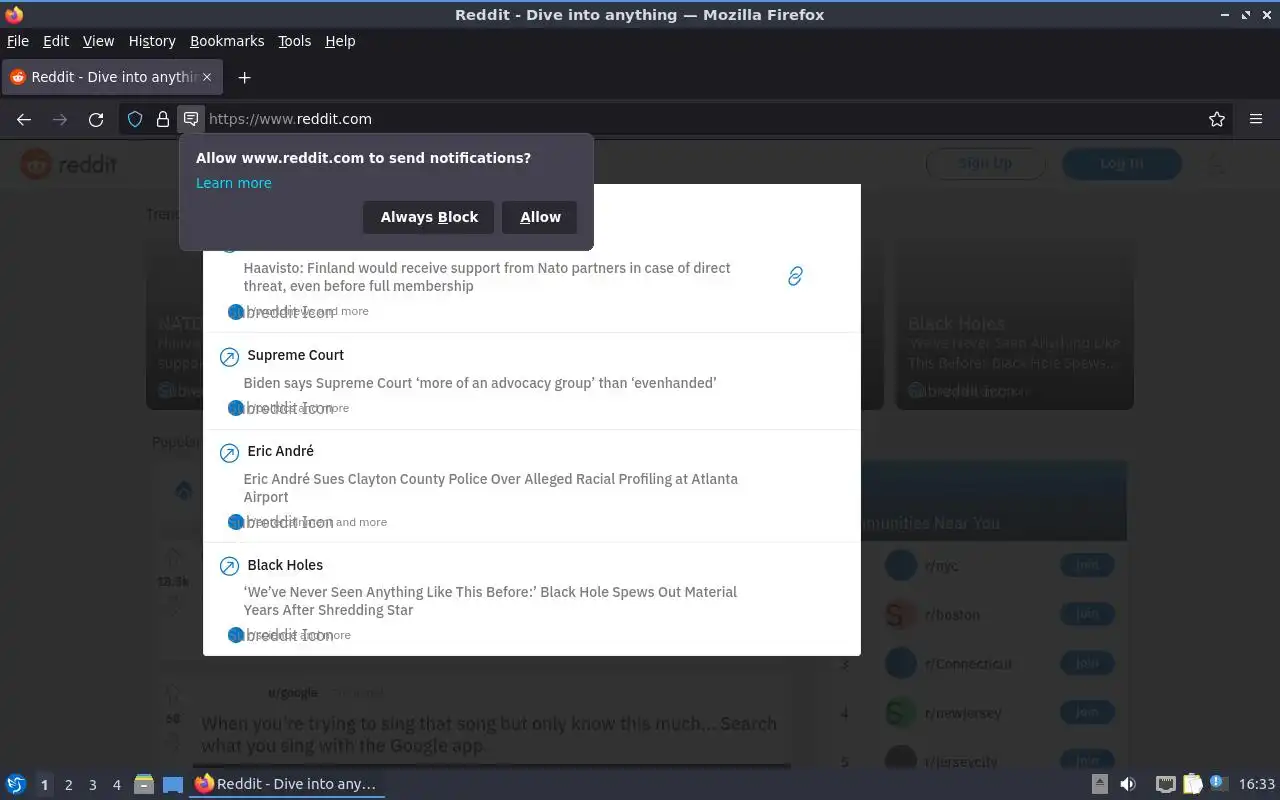Click the notification permission icon in address bar
The width and height of the screenshot is (1280, 800).
(x=191, y=118)
